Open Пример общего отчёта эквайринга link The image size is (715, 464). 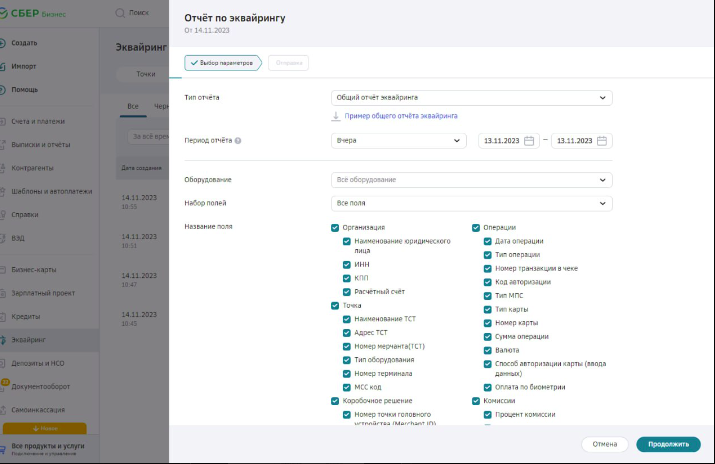pyautogui.click(x=401, y=116)
